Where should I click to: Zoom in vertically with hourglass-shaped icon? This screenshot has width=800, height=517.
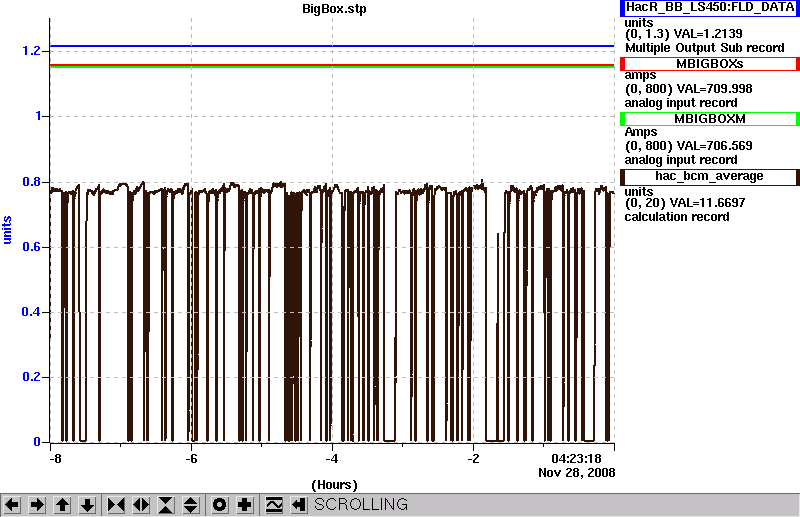pos(166,505)
